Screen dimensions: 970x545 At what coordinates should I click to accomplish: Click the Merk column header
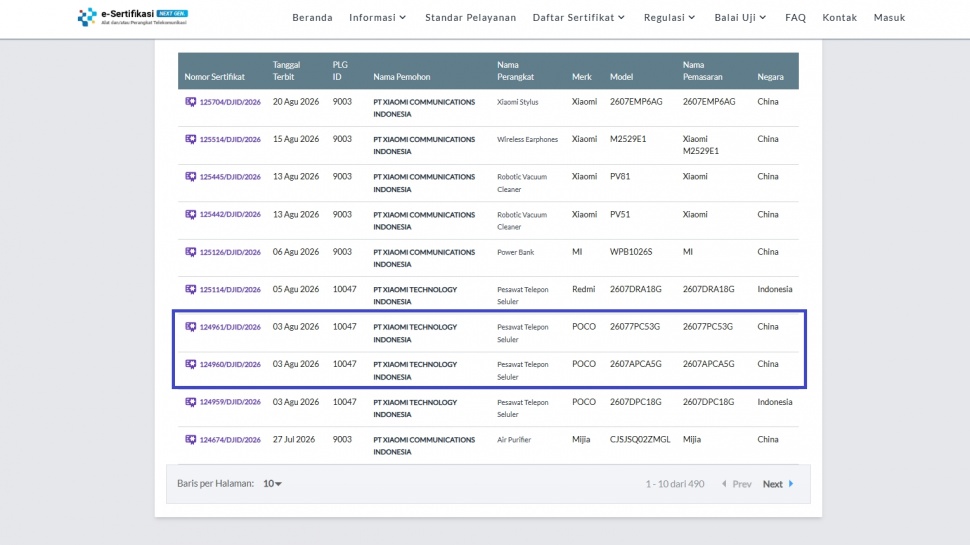click(582, 77)
